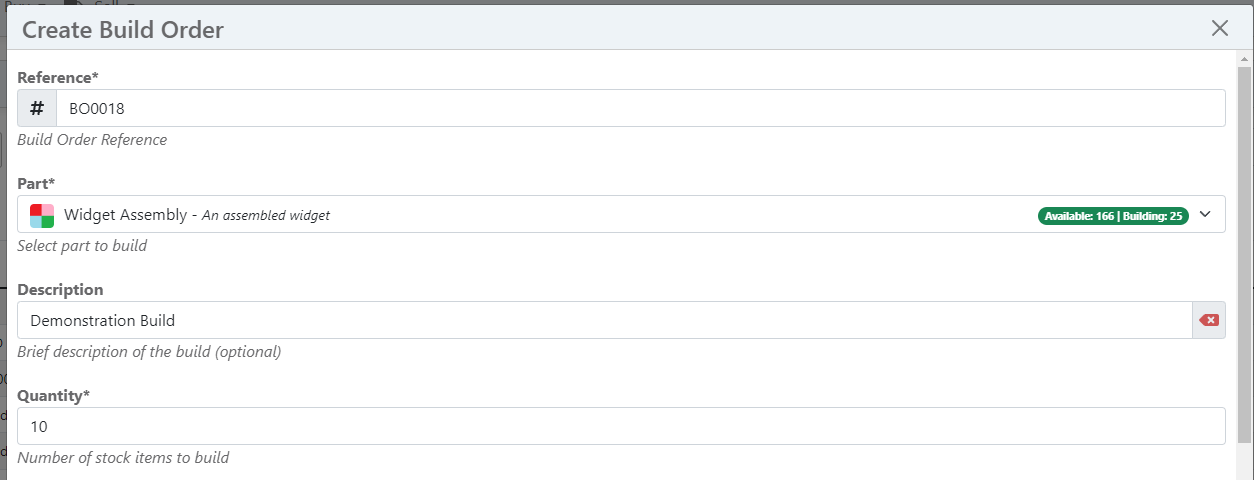The image size is (1254, 480).
Task: Click the Create Build Order title
Action: click(123, 30)
